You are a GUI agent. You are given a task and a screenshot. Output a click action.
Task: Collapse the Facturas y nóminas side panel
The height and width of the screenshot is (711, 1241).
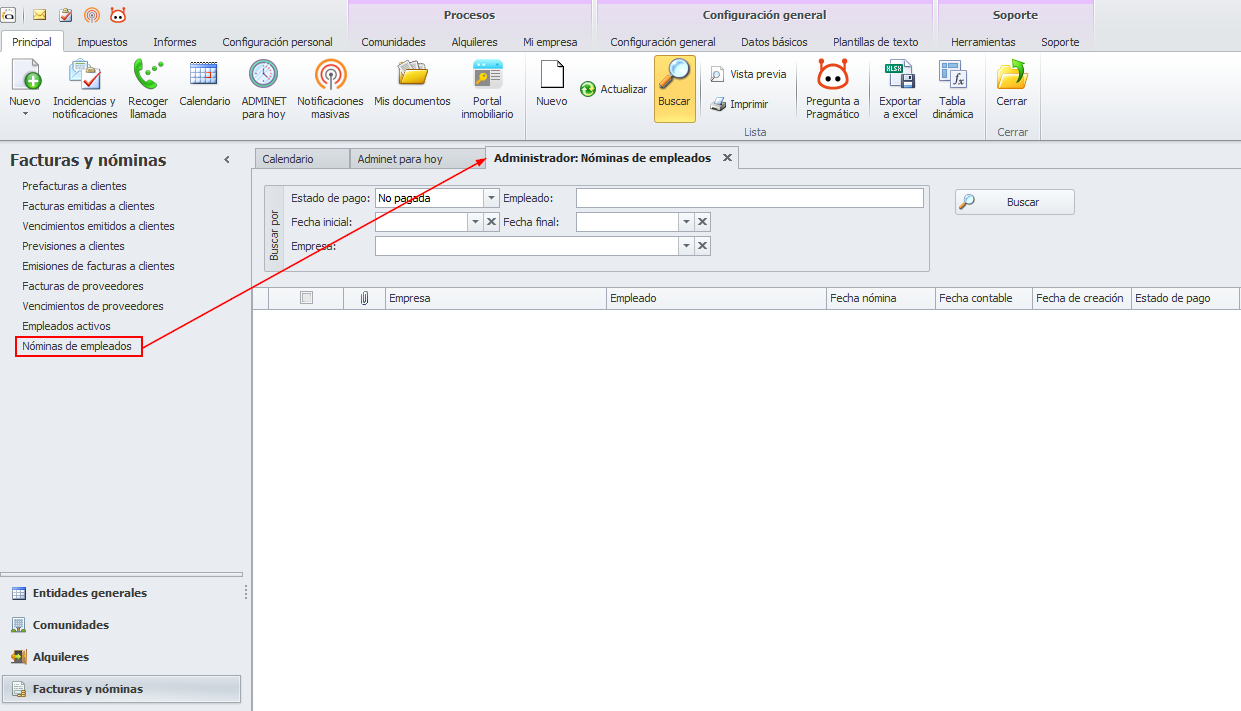pos(227,160)
